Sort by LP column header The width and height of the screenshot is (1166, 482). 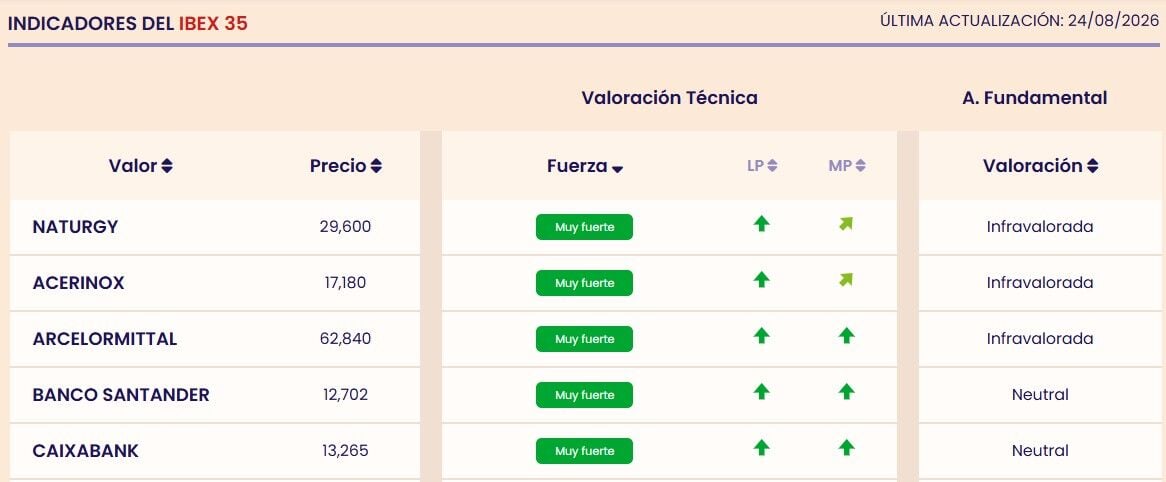point(762,166)
